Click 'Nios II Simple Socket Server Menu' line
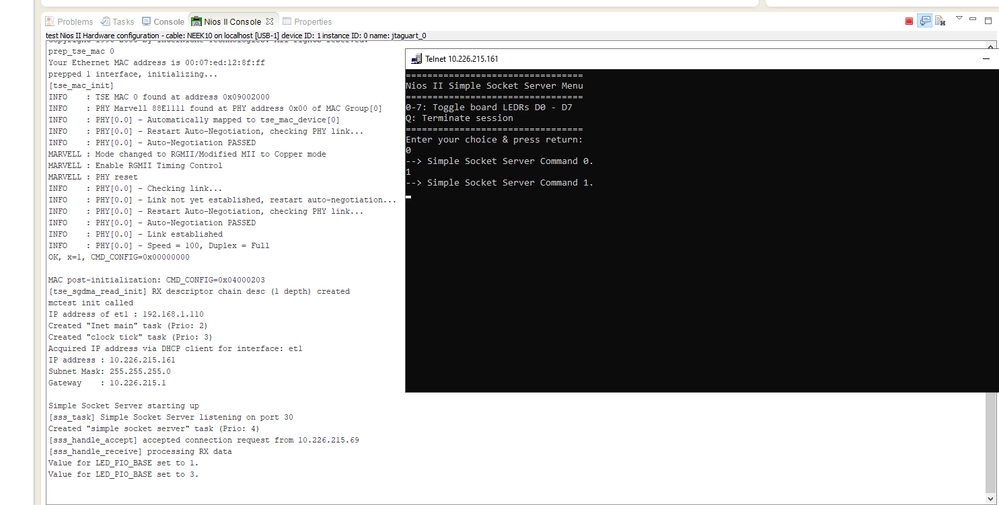This screenshot has width=999, height=505. tap(494, 86)
